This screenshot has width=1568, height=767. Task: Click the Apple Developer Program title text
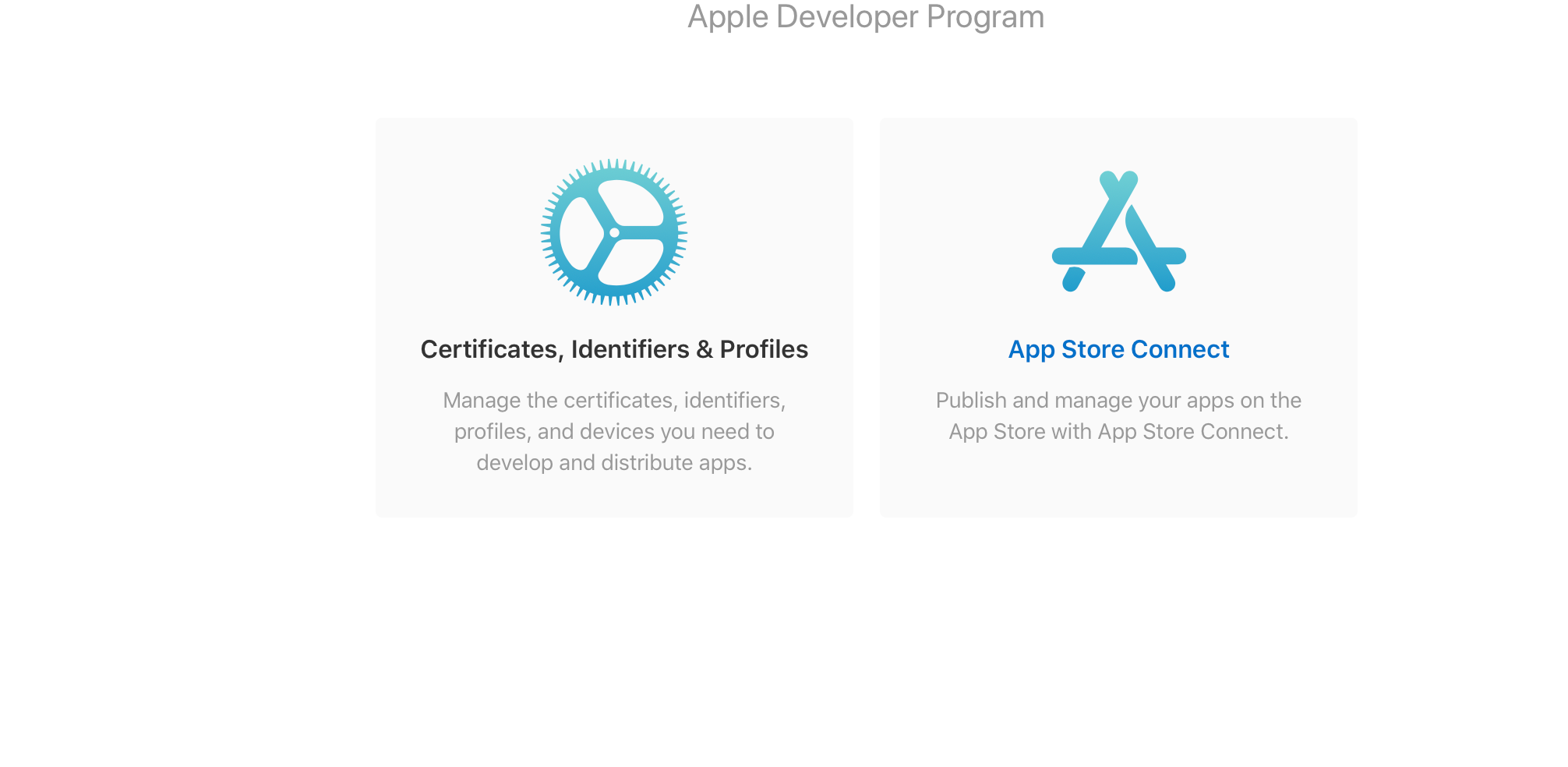pyautogui.click(x=866, y=16)
